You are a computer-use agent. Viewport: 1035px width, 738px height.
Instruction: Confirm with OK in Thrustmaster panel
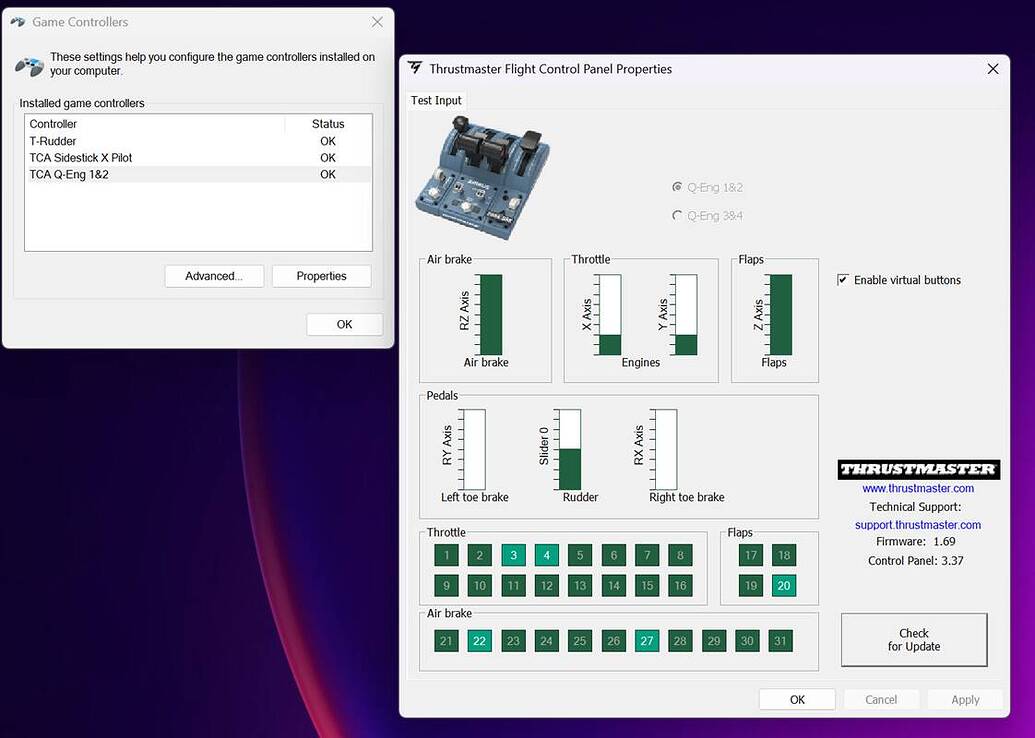click(797, 700)
